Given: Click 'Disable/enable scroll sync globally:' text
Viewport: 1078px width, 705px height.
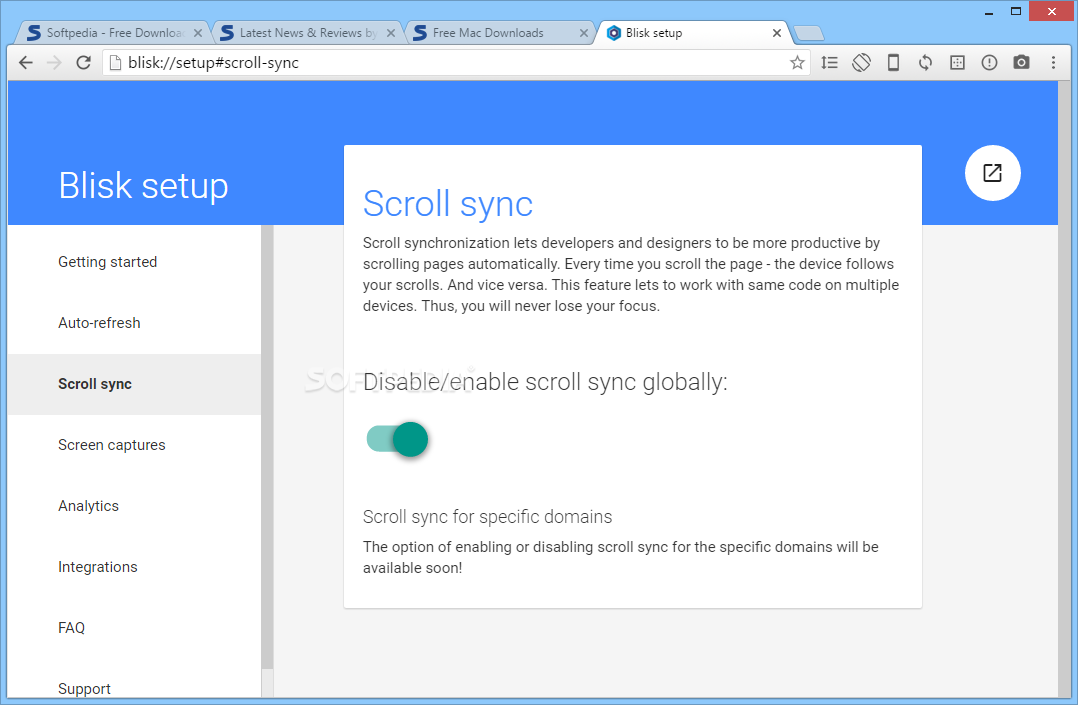Looking at the screenshot, I should pyautogui.click(x=544, y=382).
